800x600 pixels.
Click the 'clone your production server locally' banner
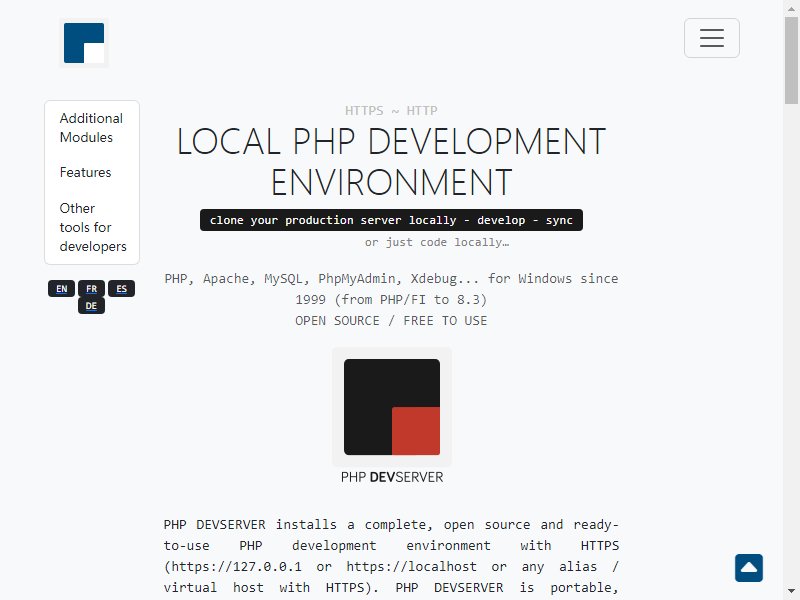(x=391, y=220)
